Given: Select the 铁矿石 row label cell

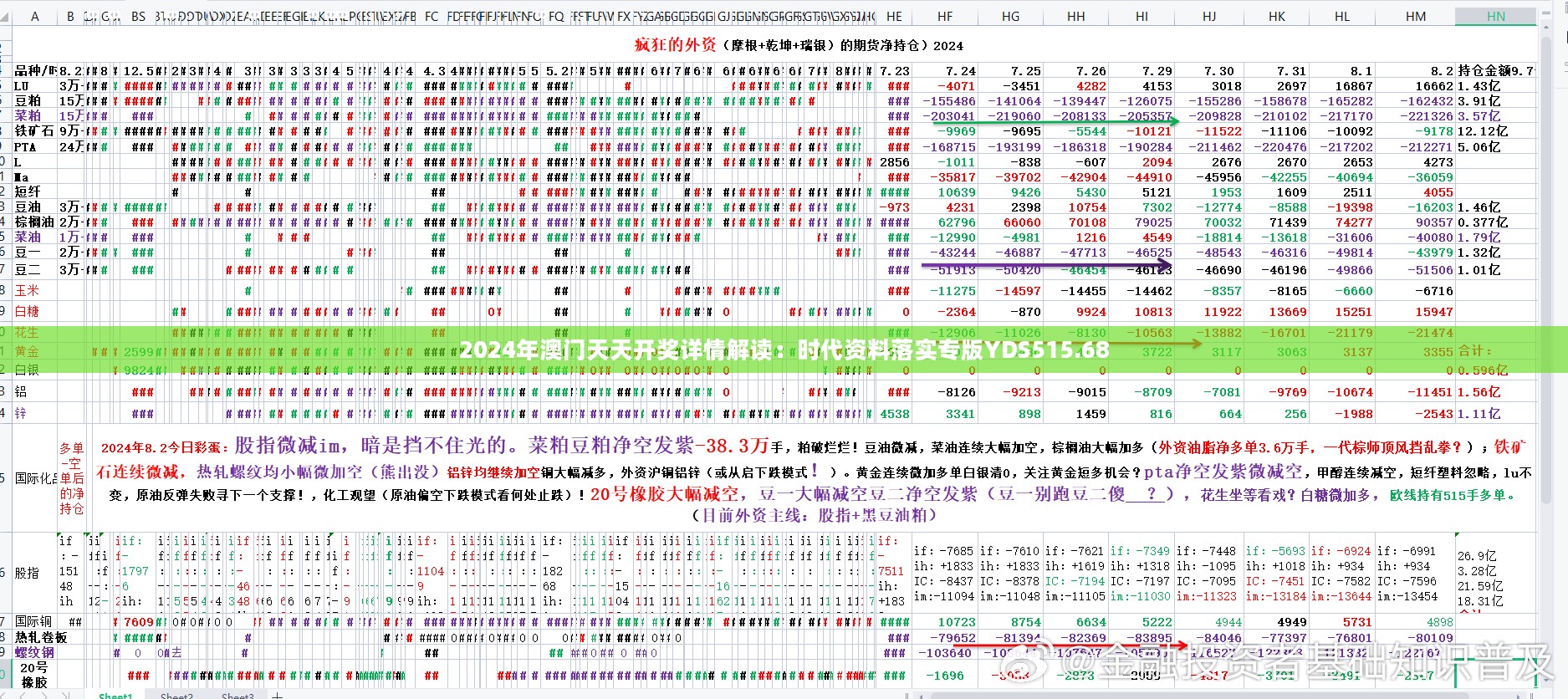Looking at the screenshot, I should point(34,131).
